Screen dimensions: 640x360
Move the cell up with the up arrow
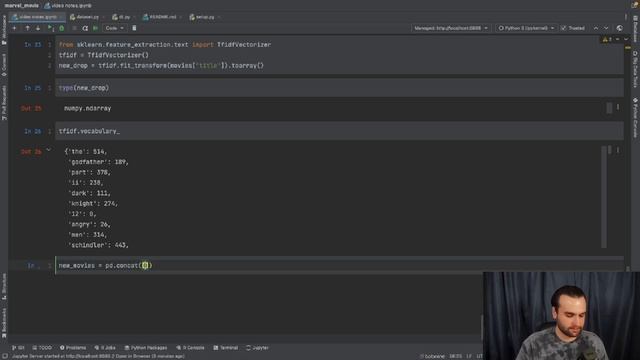[x=27, y=28]
